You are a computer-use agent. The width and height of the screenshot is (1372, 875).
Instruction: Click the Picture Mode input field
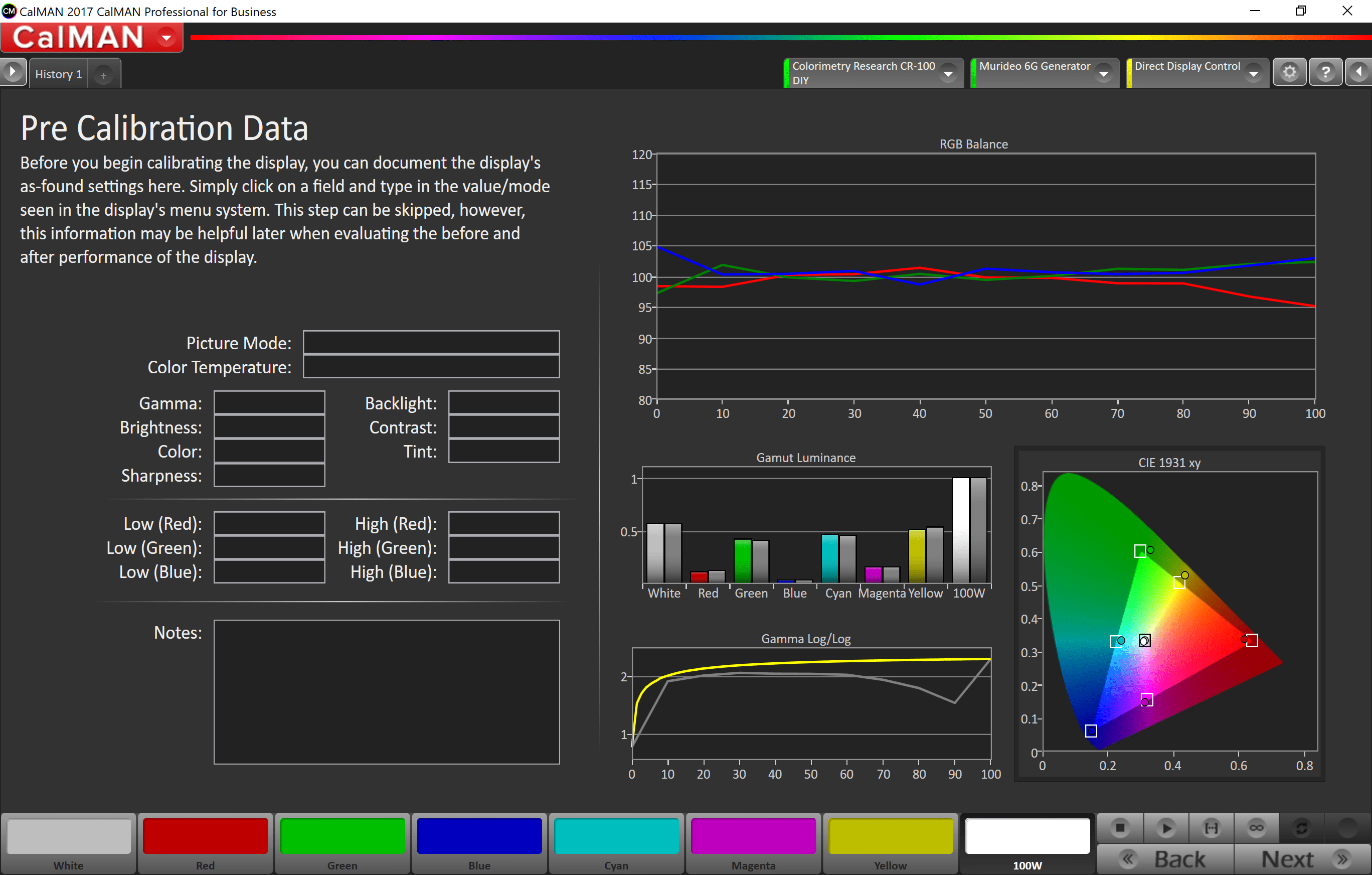(431, 343)
